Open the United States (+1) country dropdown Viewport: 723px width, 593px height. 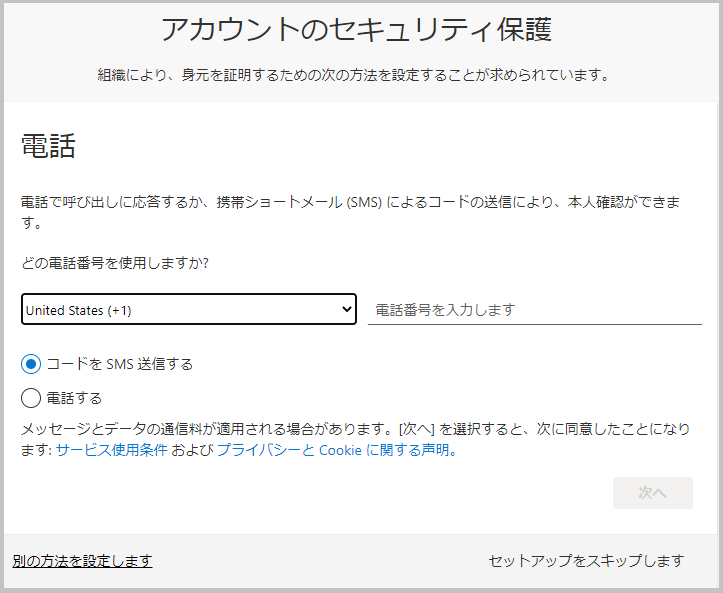click(x=188, y=310)
